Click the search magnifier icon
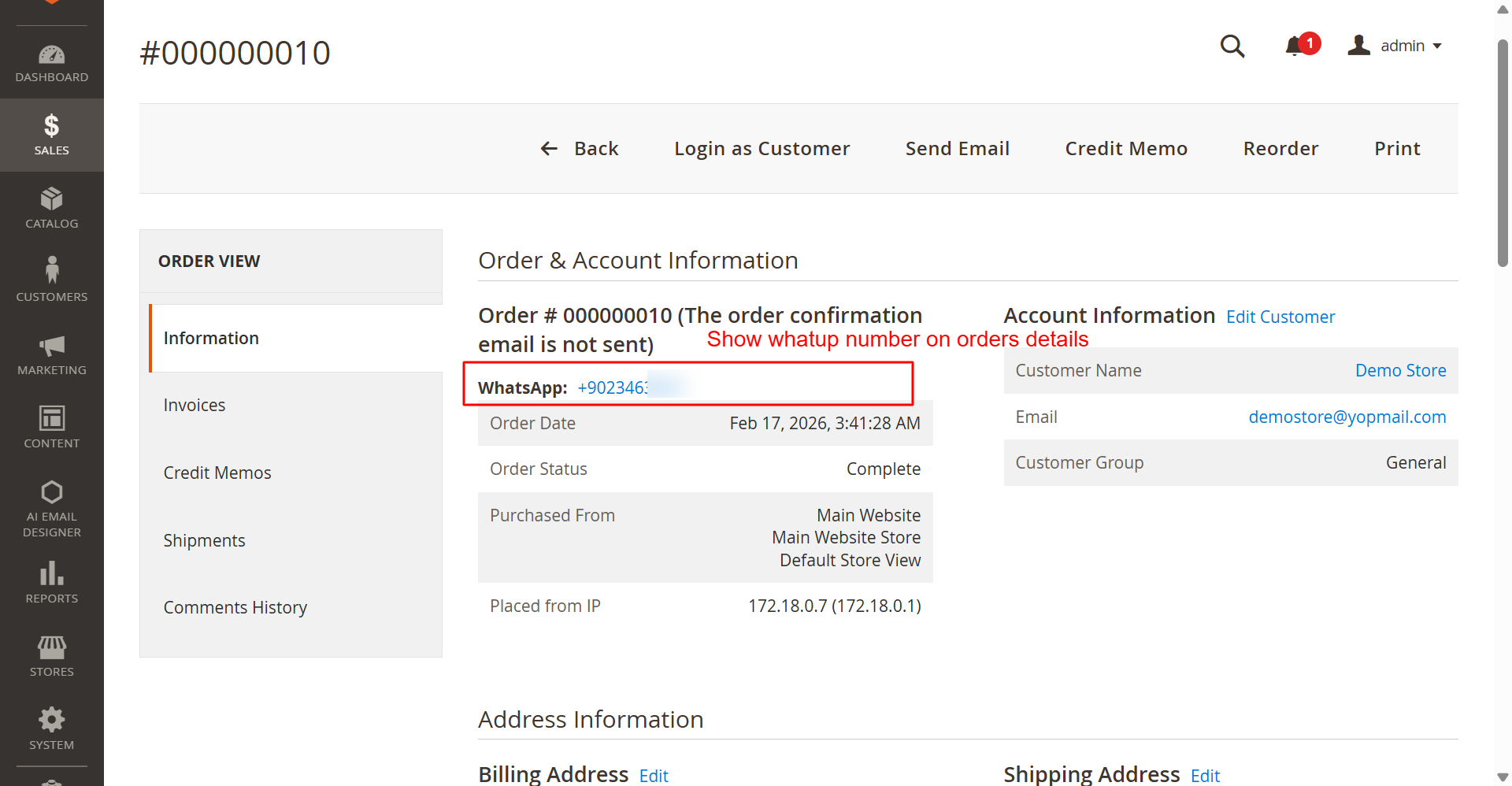 click(1232, 46)
